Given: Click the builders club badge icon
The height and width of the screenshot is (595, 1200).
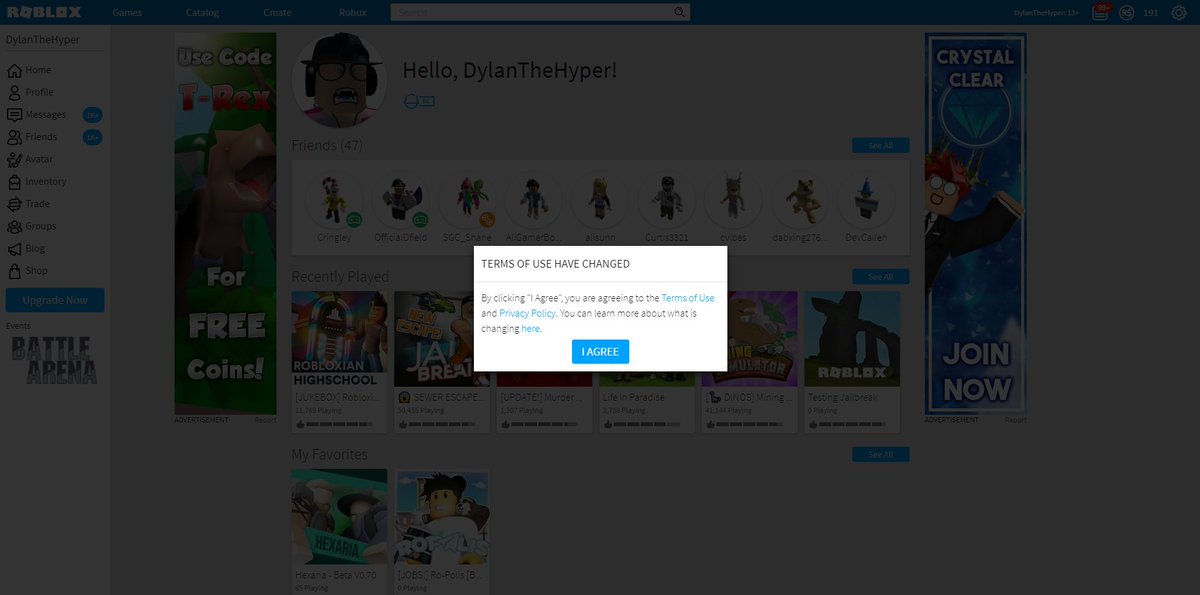Looking at the screenshot, I should pyautogui.click(x=419, y=101).
